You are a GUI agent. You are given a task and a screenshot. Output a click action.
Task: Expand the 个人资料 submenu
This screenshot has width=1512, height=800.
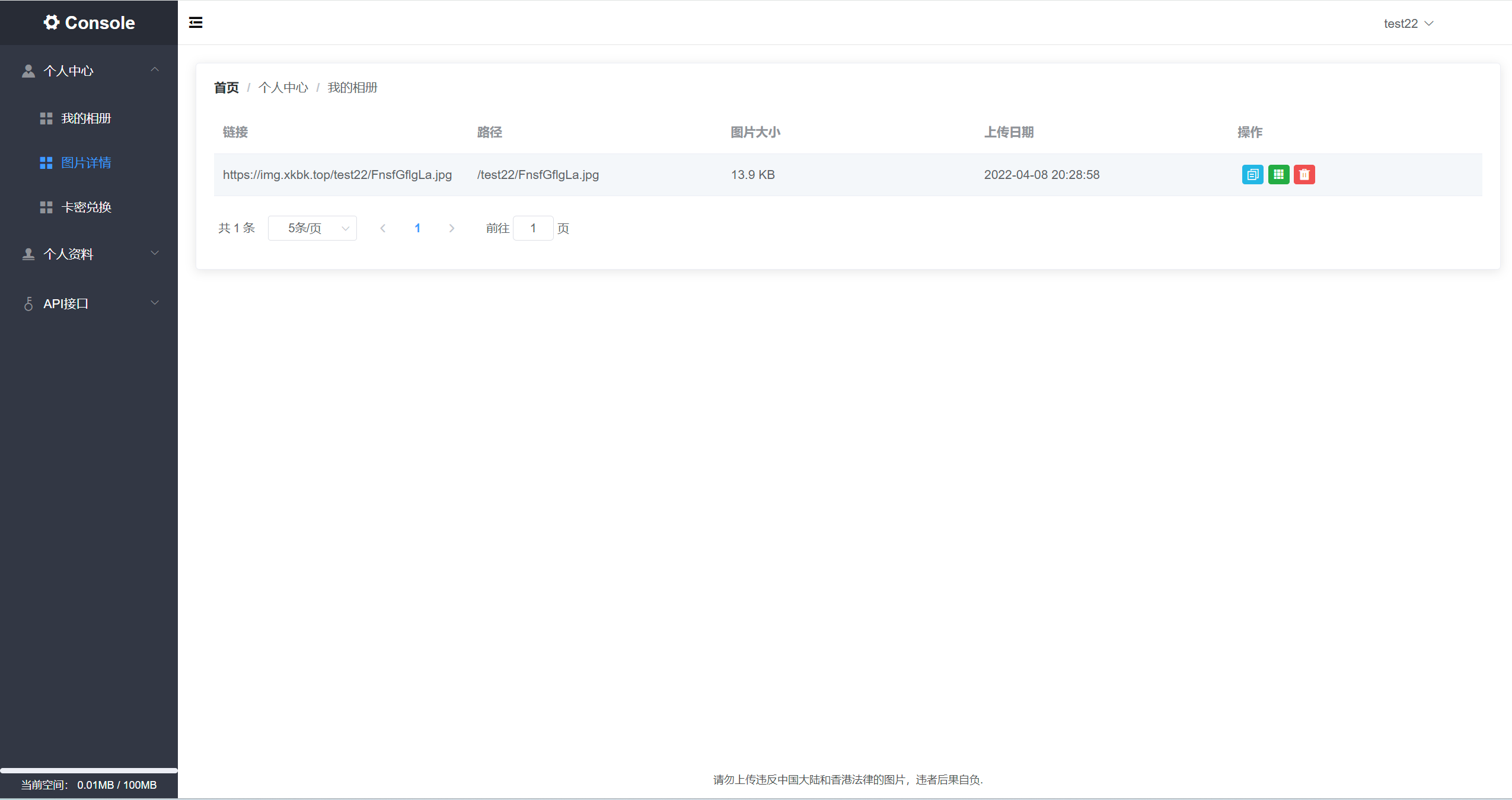coord(155,254)
